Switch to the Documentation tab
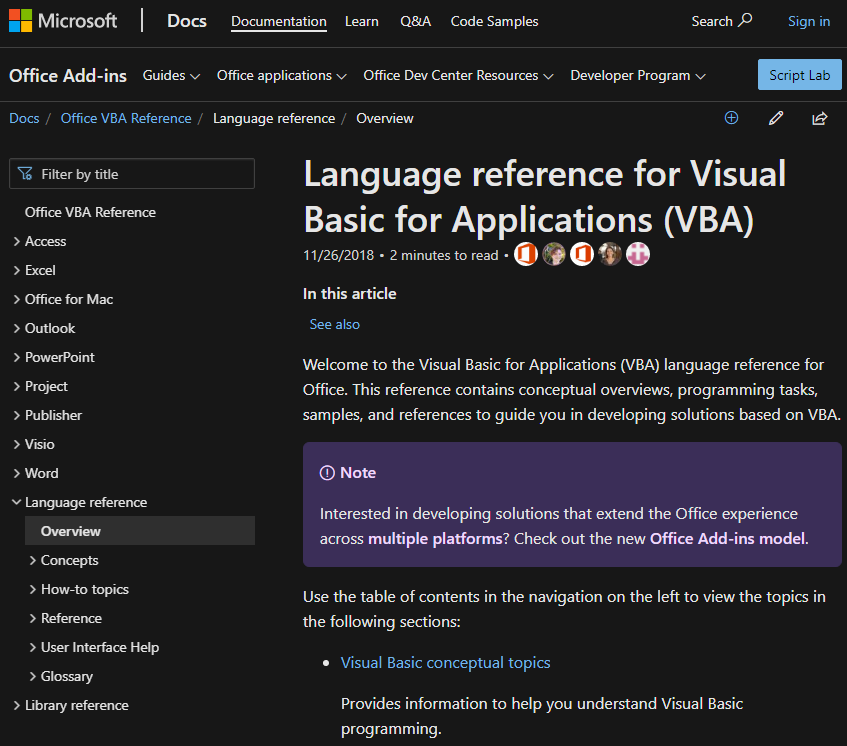Image resolution: width=847 pixels, height=746 pixels. [x=278, y=21]
